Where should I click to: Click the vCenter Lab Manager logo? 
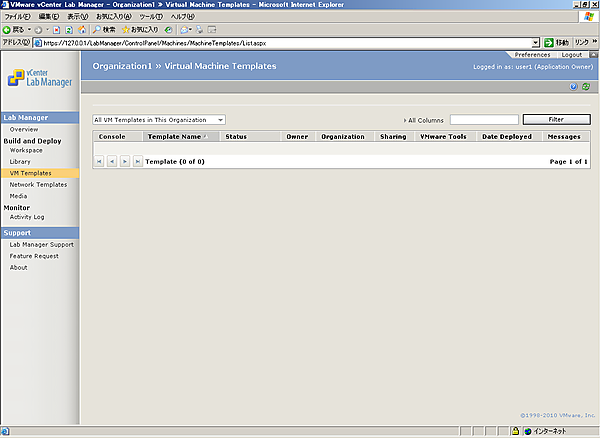(40, 78)
